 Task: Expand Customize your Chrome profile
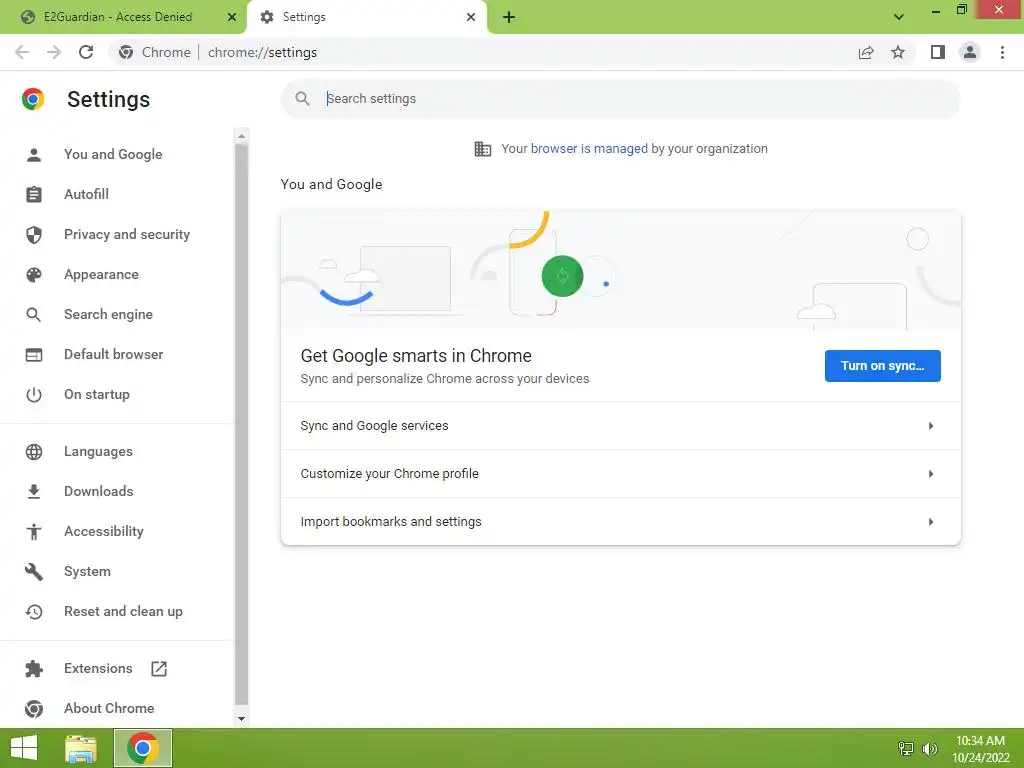click(620, 473)
